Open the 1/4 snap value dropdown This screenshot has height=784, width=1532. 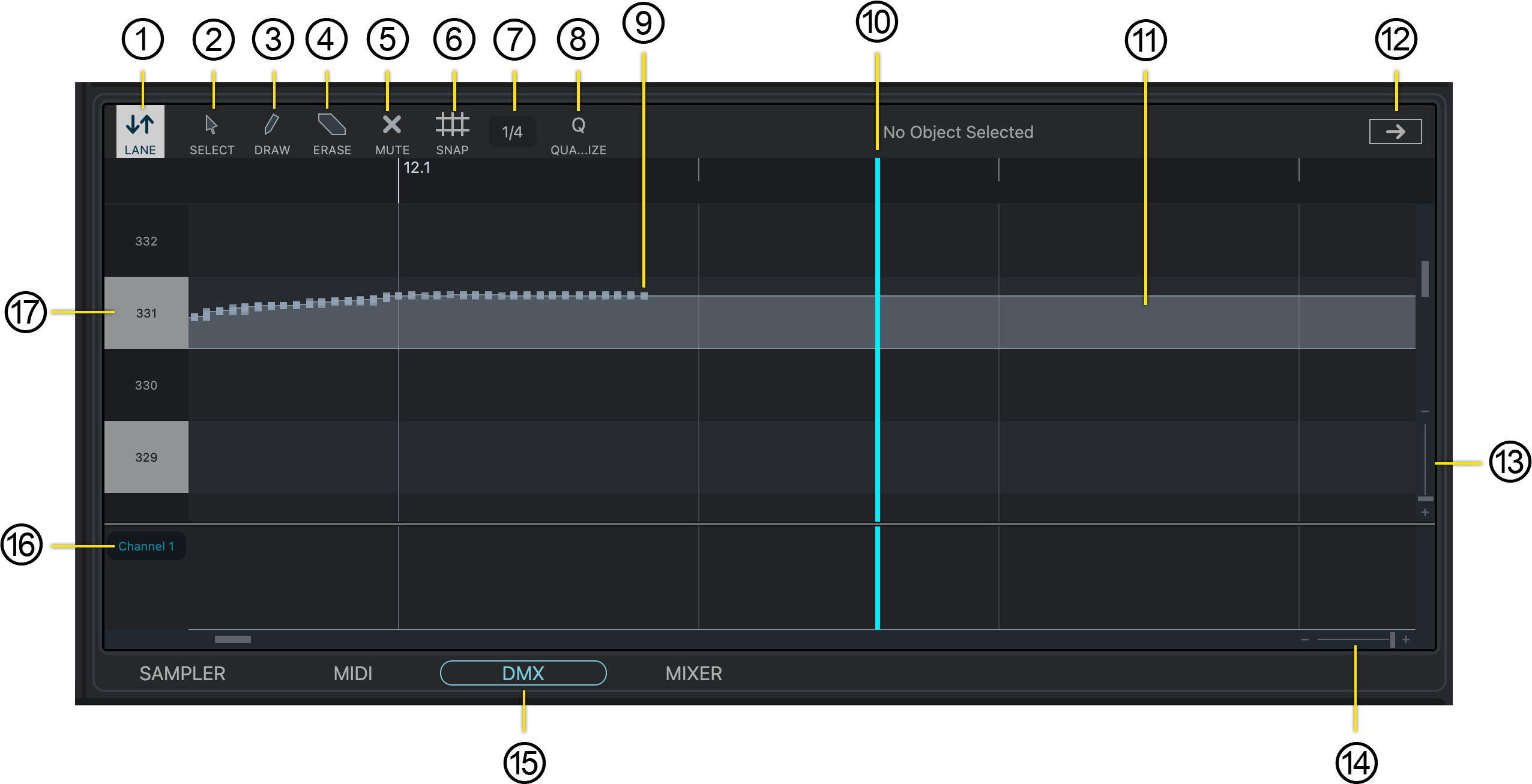pyautogui.click(x=512, y=132)
